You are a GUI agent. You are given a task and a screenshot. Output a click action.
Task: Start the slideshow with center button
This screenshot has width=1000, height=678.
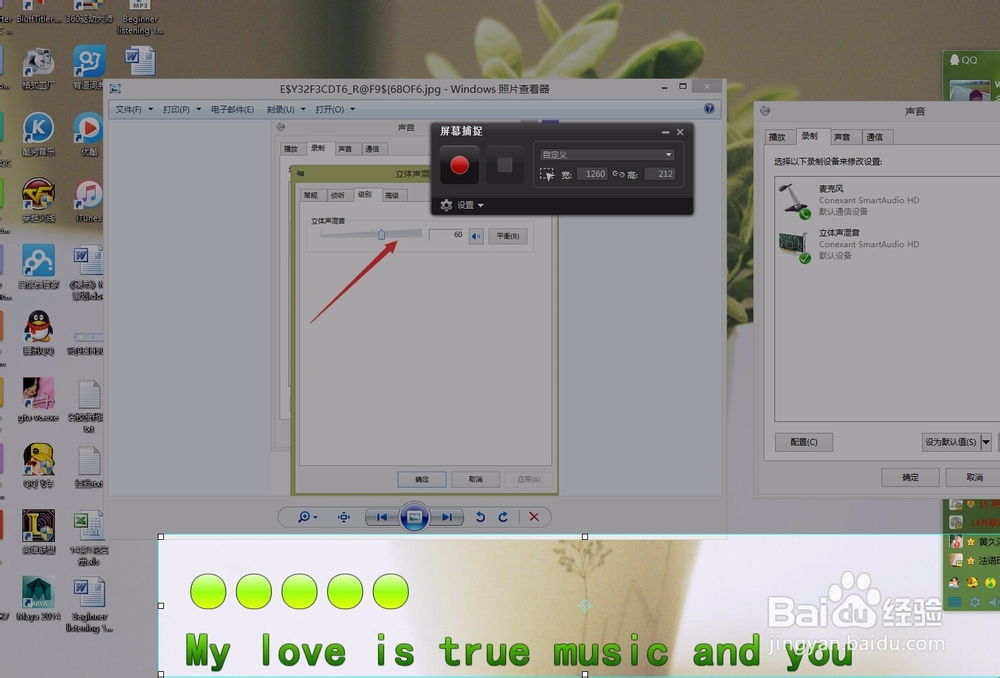(414, 517)
